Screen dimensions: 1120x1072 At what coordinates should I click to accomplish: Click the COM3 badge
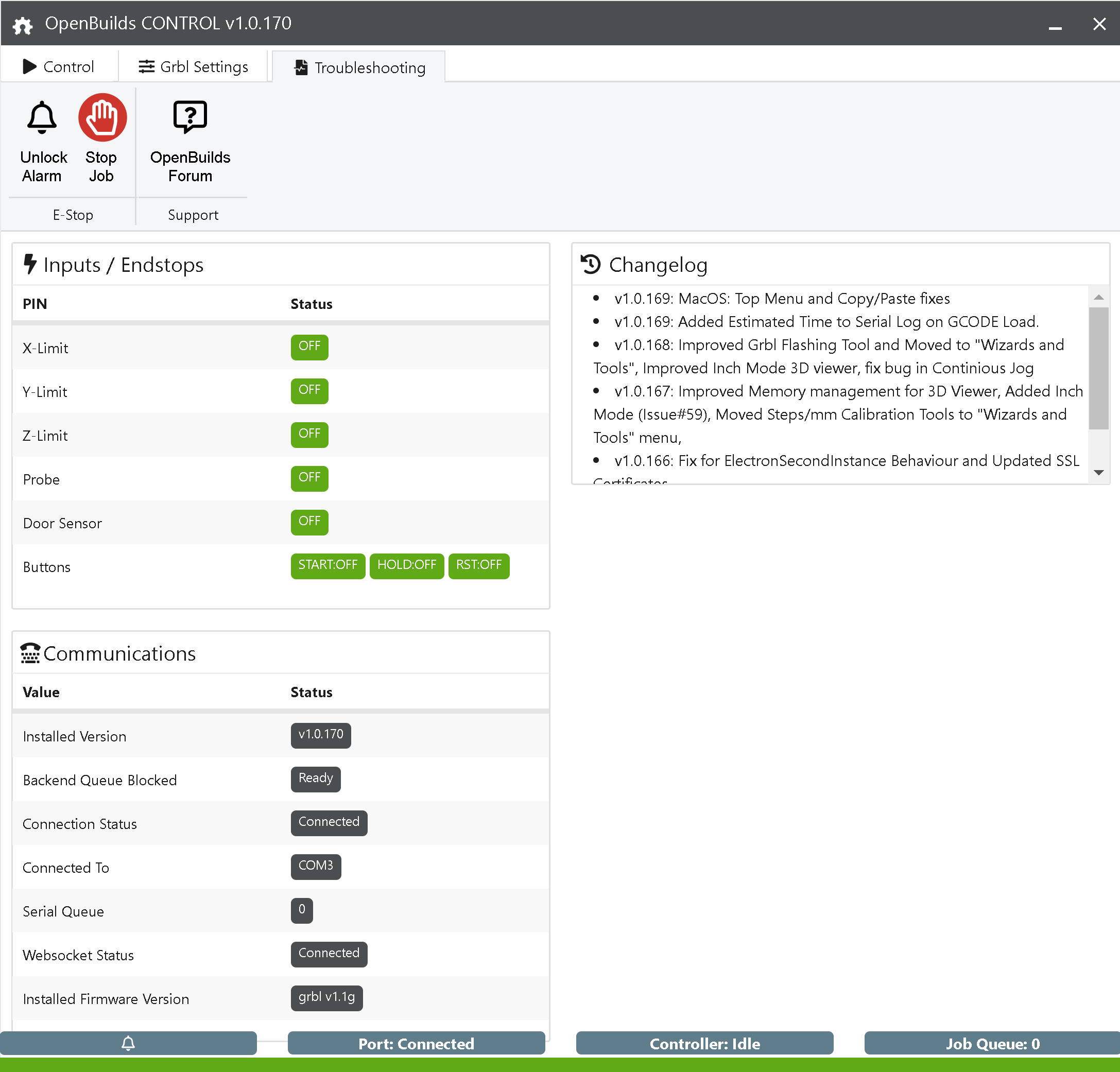(x=316, y=867)
